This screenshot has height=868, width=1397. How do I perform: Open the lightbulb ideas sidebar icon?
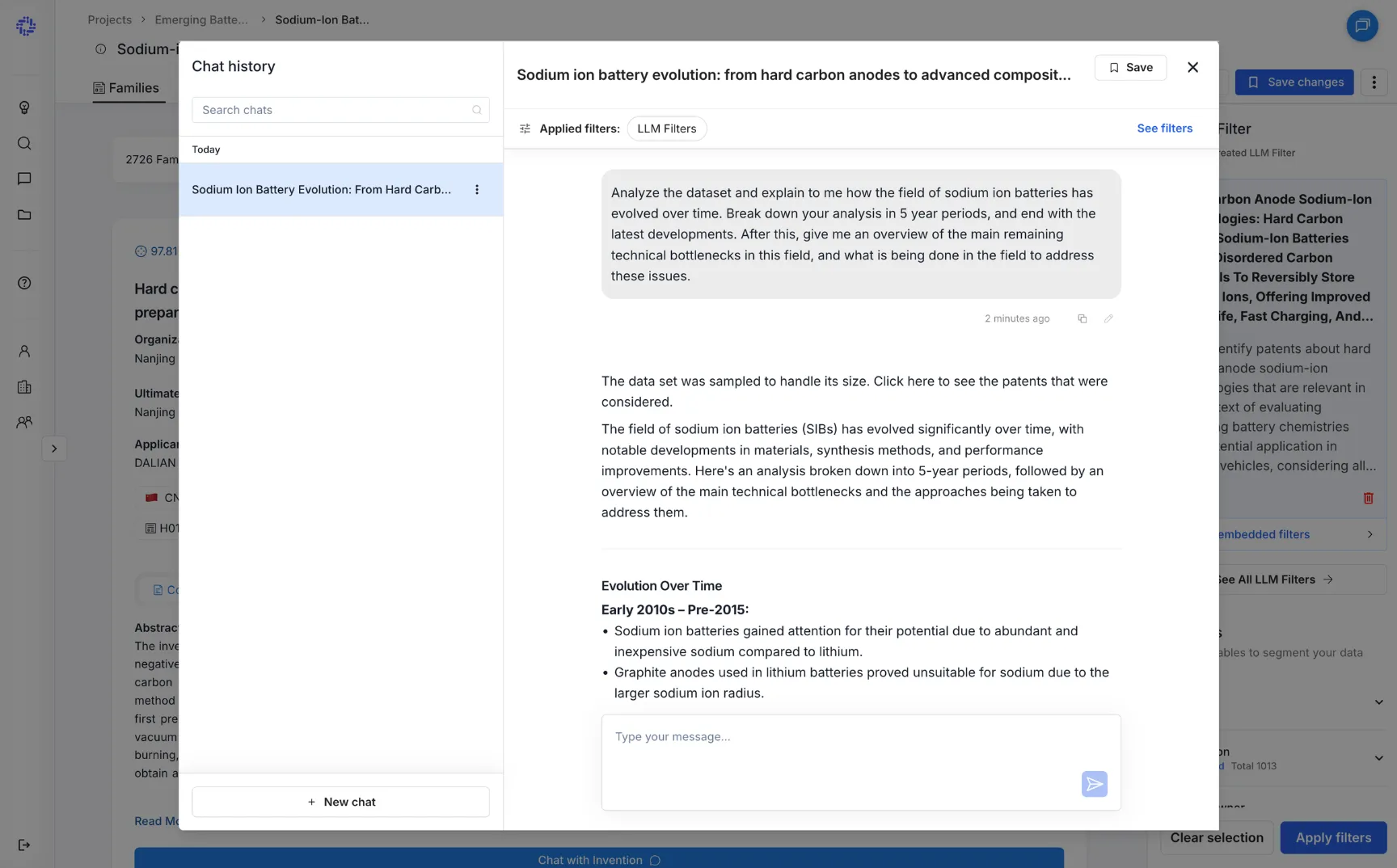pyautogui.click(x=24, y=107)
